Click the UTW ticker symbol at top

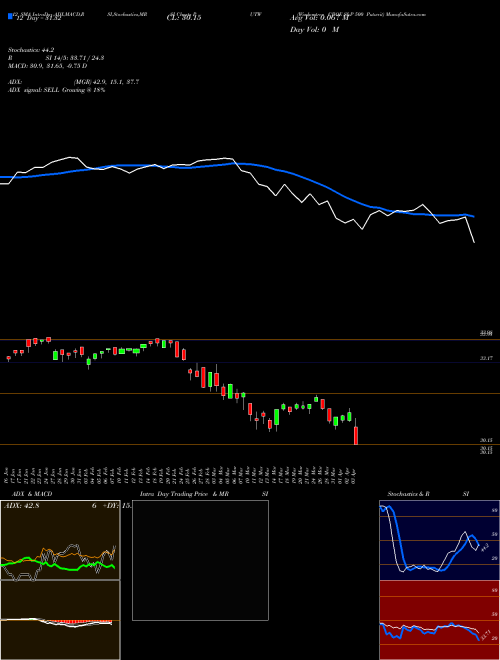click(255, 14)
